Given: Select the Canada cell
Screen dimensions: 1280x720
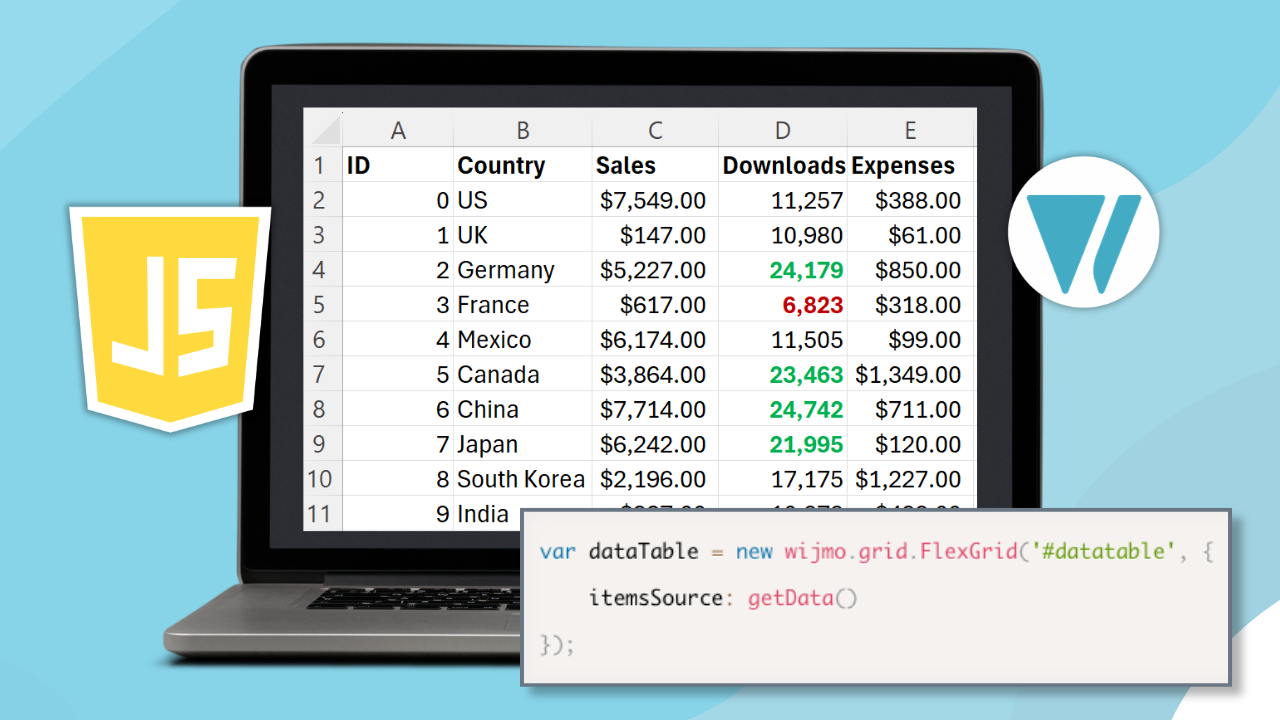Looking at the screenshot, I should point(523,375).
